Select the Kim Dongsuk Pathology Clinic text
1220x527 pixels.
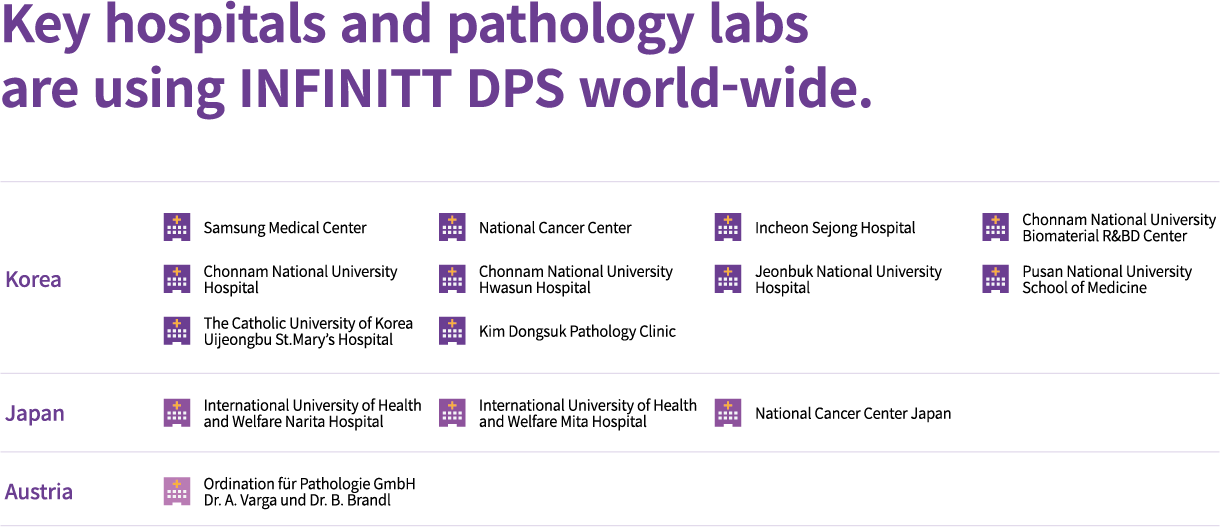(x=577, y=332)
